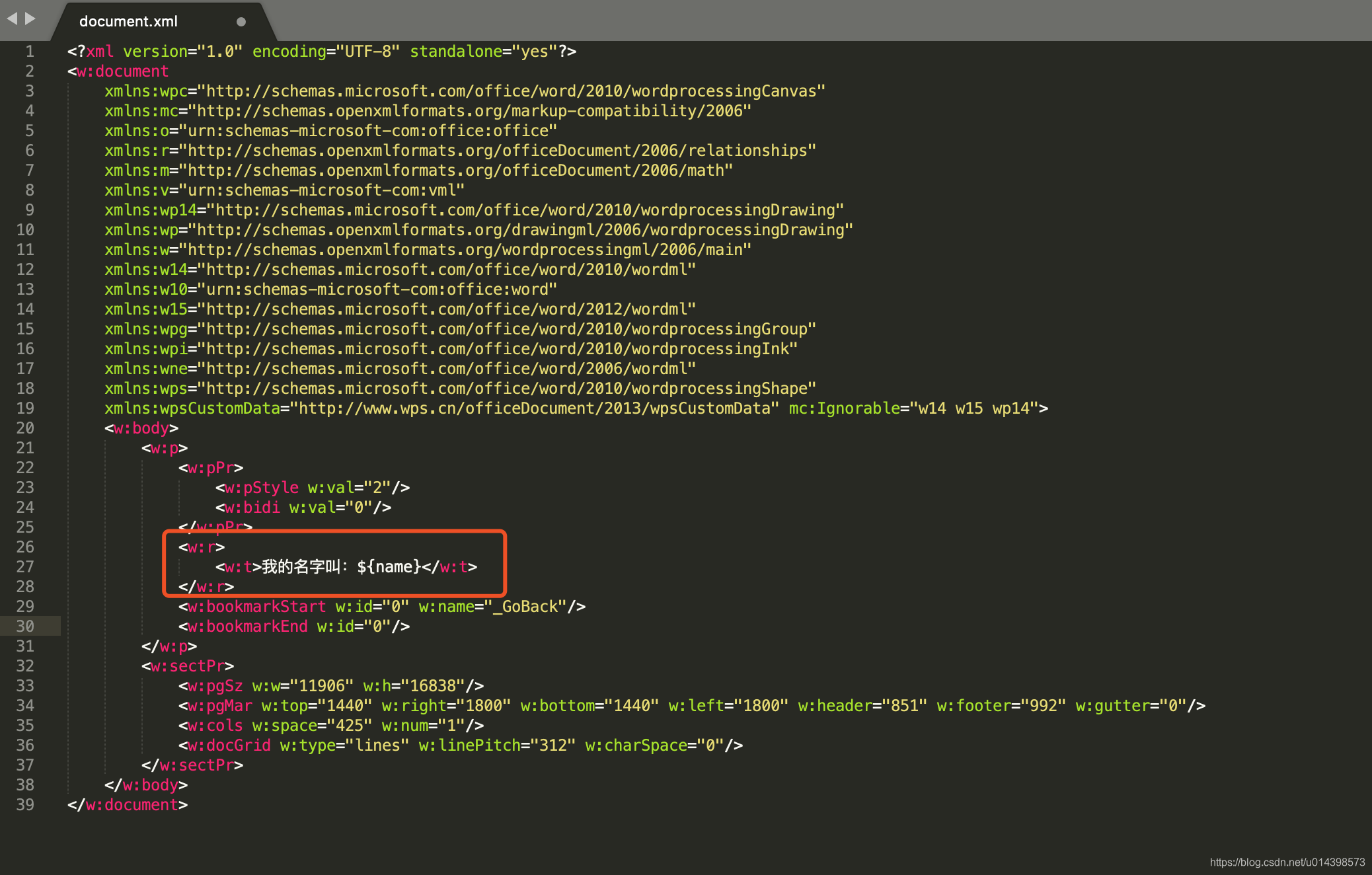Click the opening w:p tag

pos(165,448)
